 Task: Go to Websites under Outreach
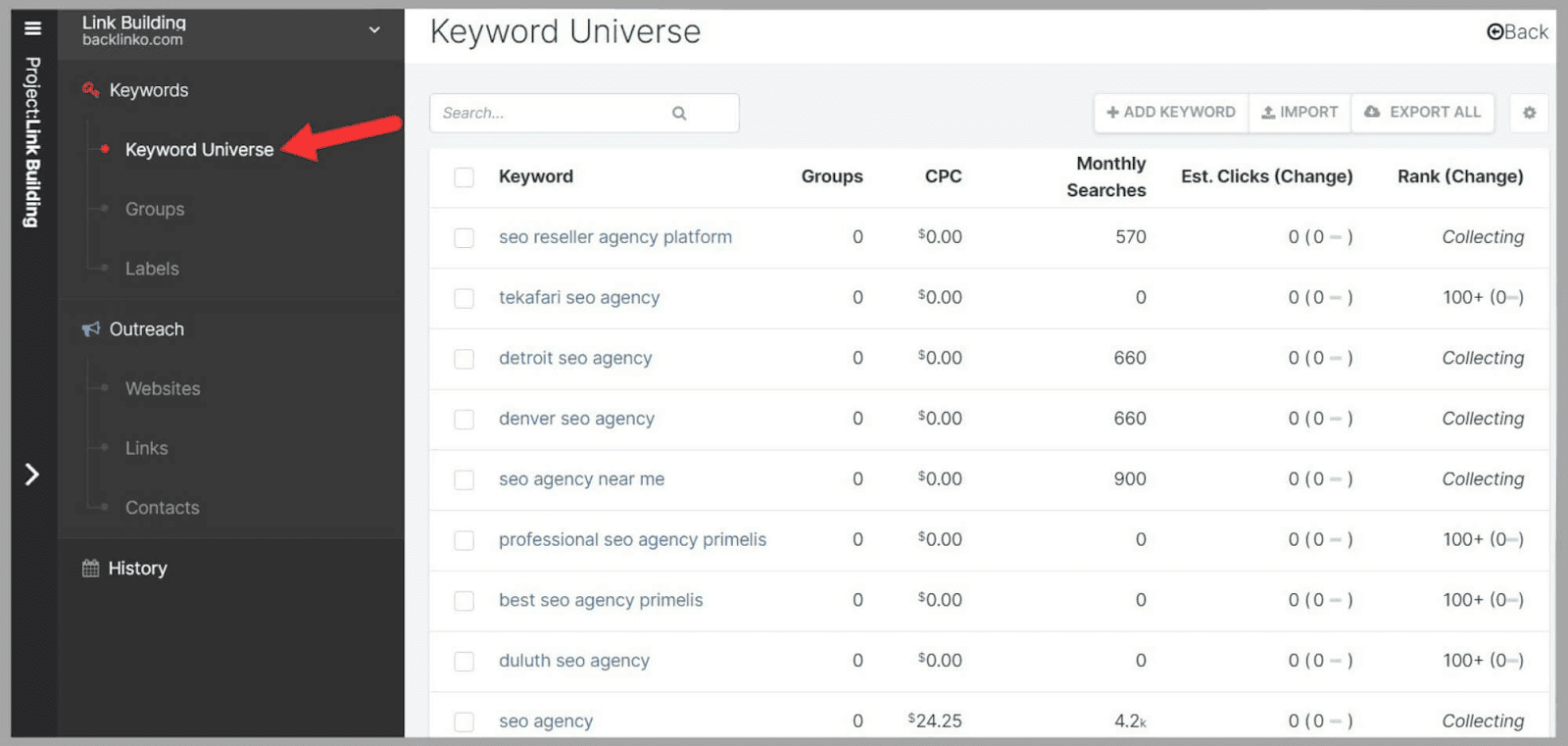163,389
